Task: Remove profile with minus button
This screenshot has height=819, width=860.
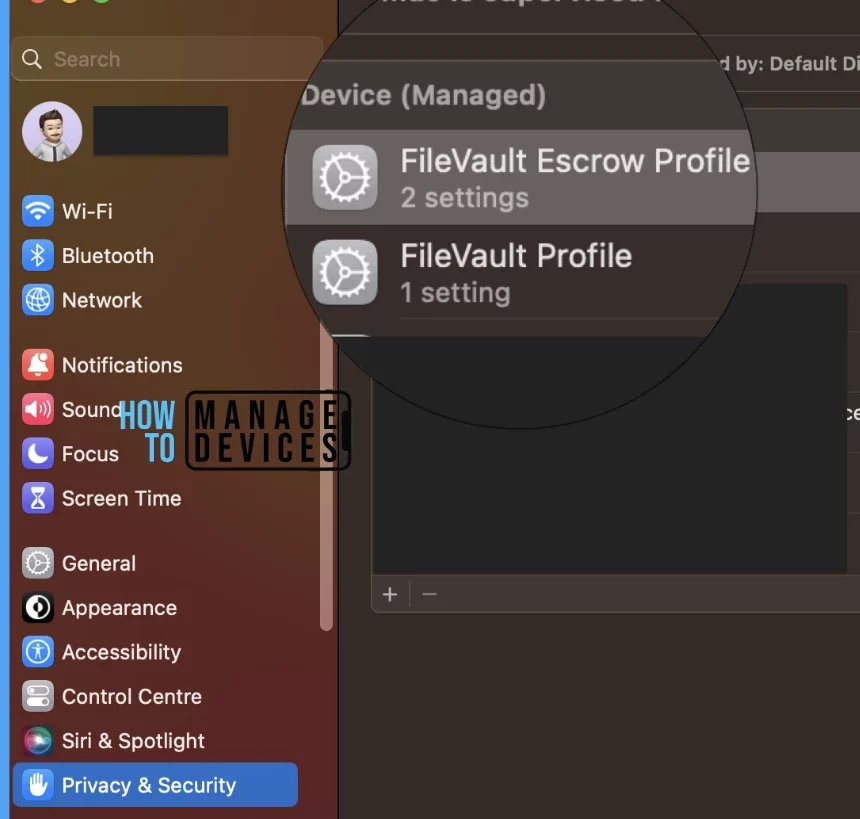Action: click(x=429, y=594)
